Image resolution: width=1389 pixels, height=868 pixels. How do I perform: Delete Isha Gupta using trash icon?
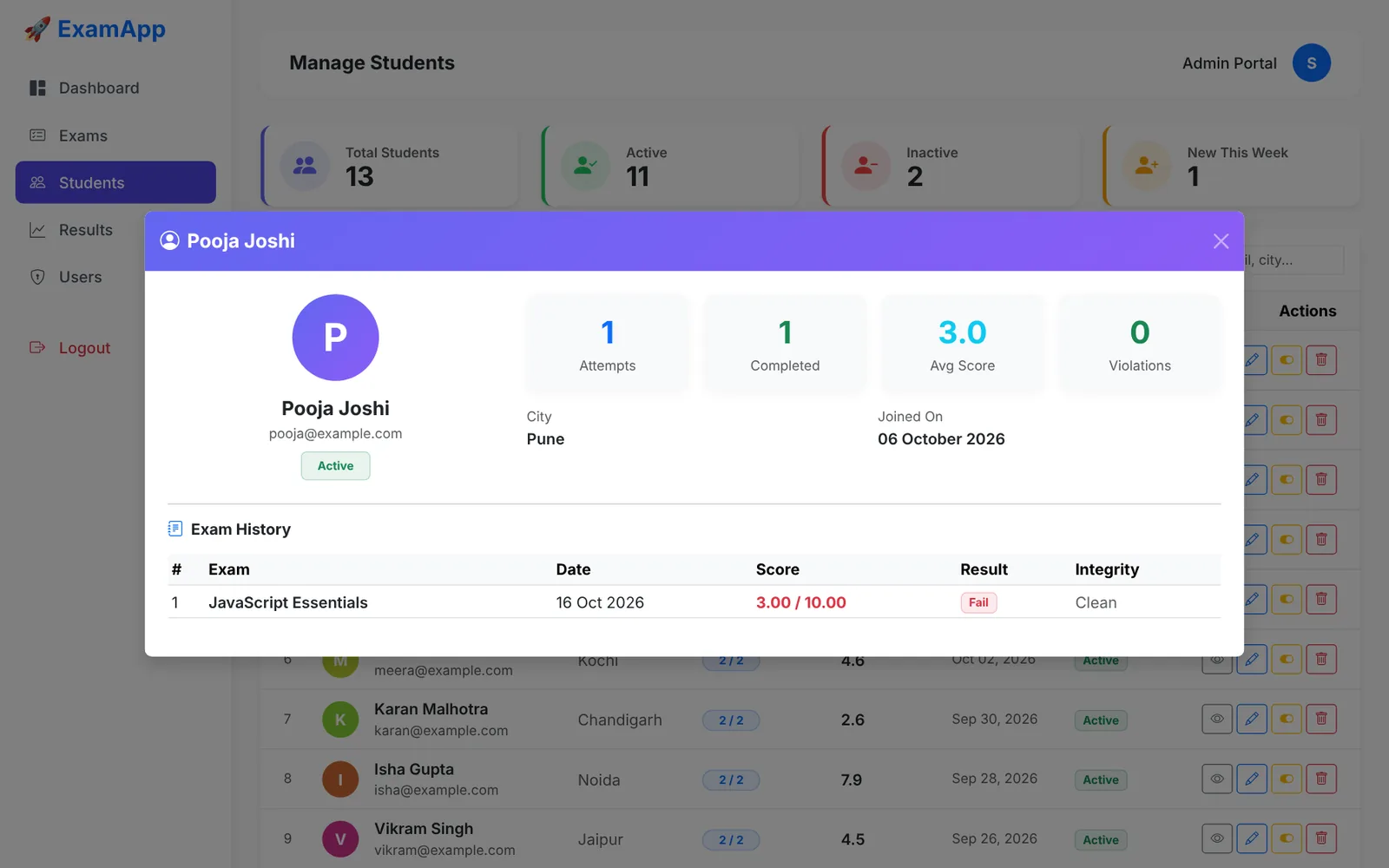pos(1321,779)
